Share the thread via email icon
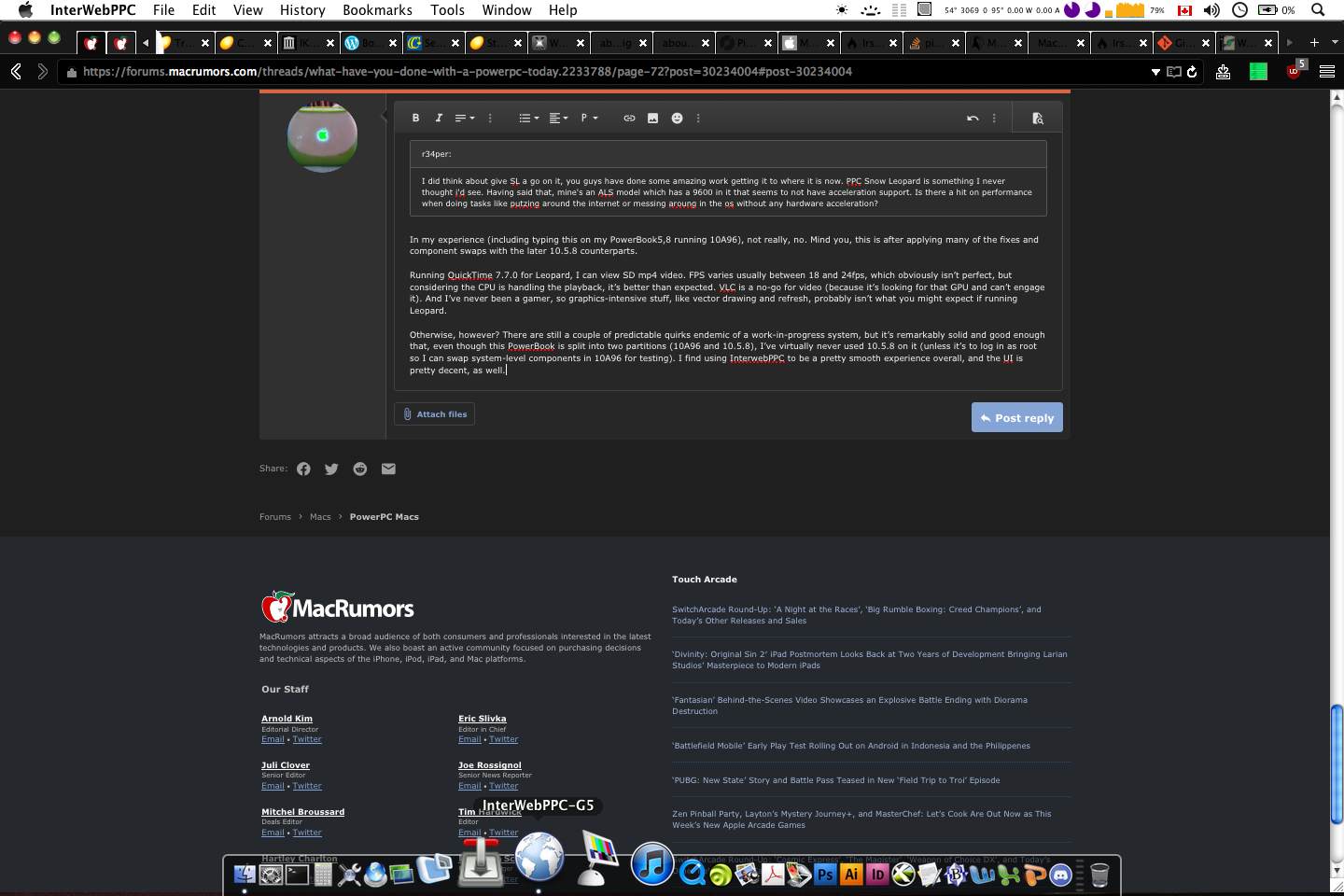 coord(388,469)
